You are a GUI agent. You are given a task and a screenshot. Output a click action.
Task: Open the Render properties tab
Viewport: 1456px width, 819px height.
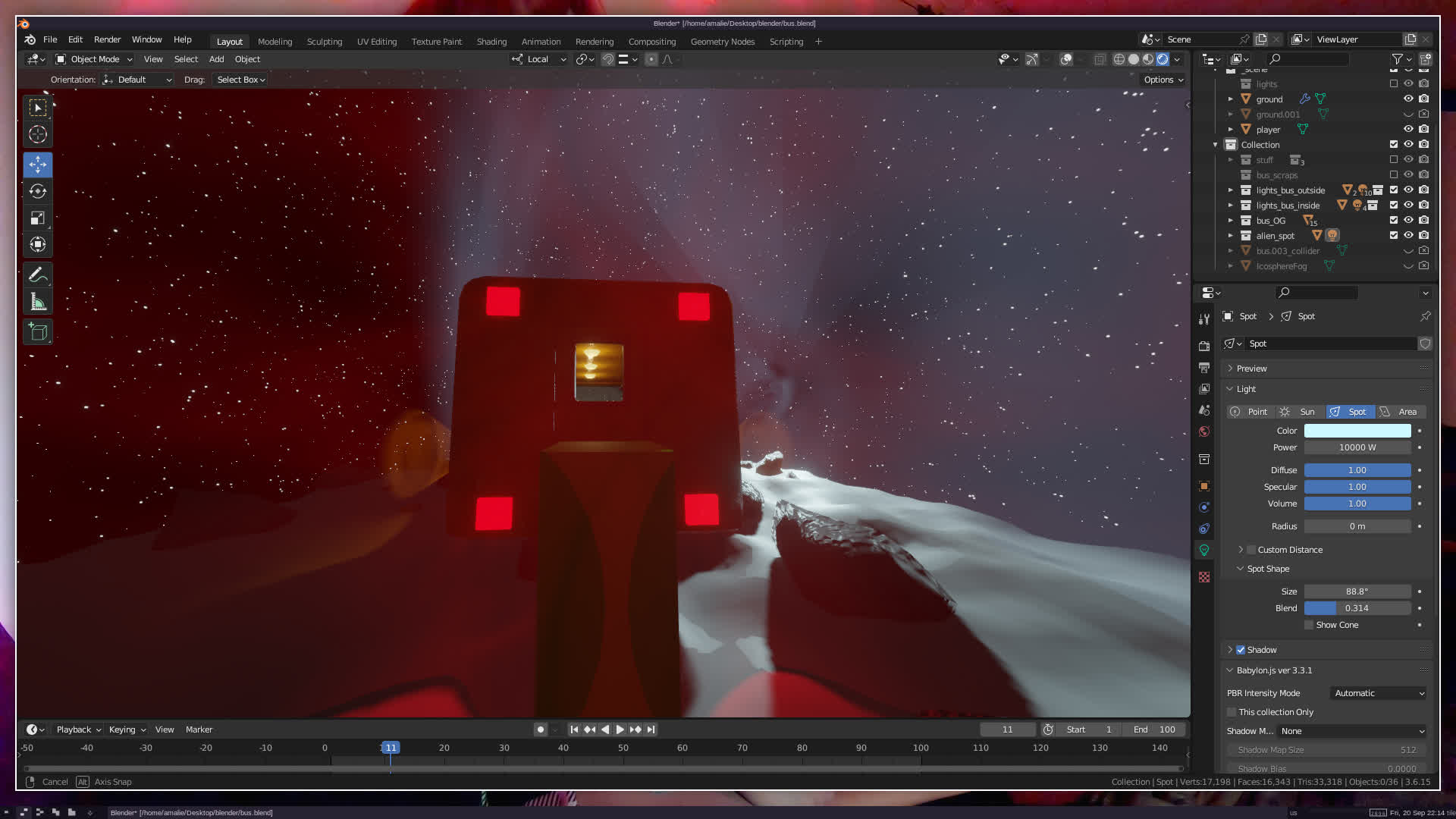[x=1204, y=346]
